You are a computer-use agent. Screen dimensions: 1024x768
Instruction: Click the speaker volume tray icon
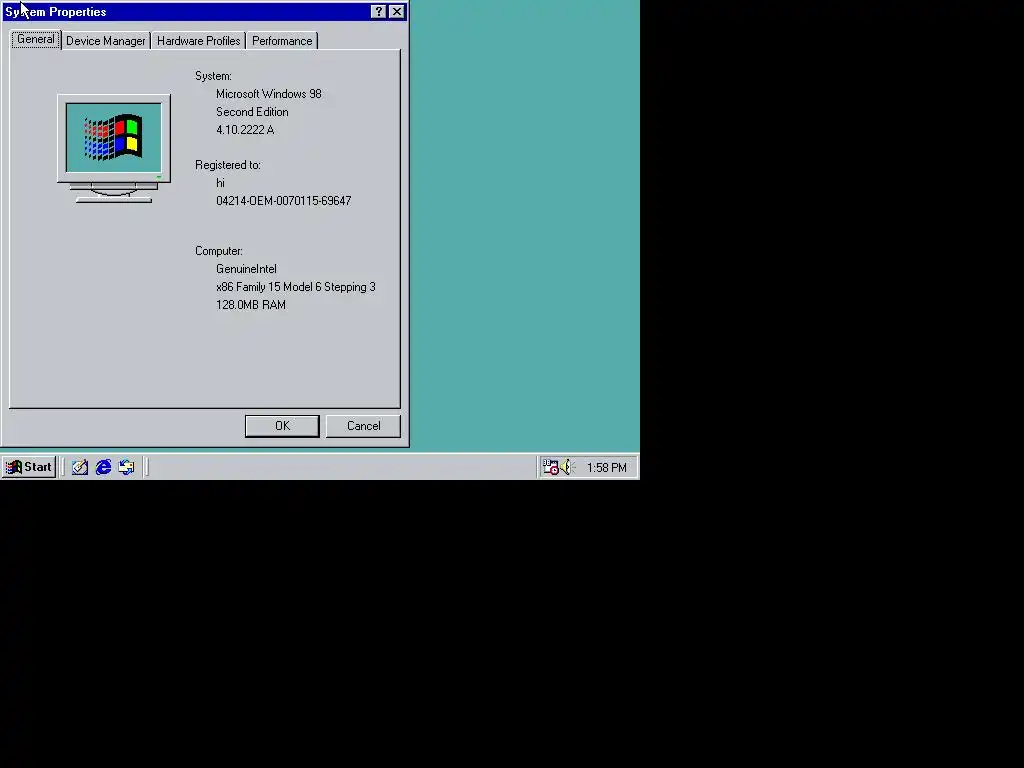pyautogui.click(x=566, y=467)
